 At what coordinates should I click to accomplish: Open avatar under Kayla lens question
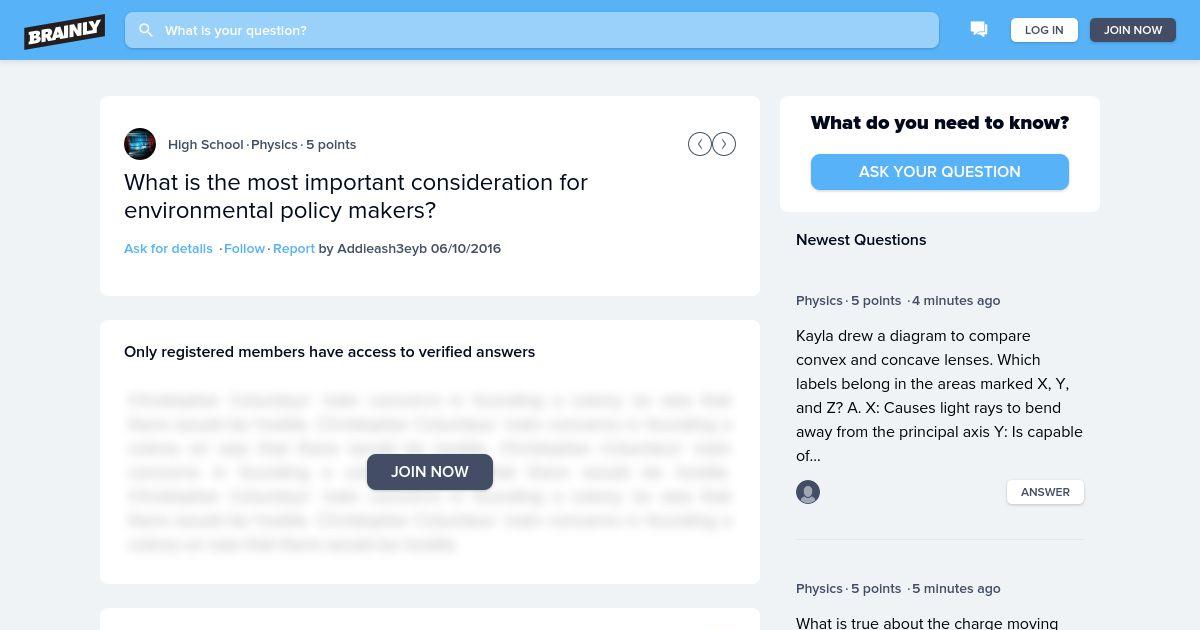[x=808, y=492]
